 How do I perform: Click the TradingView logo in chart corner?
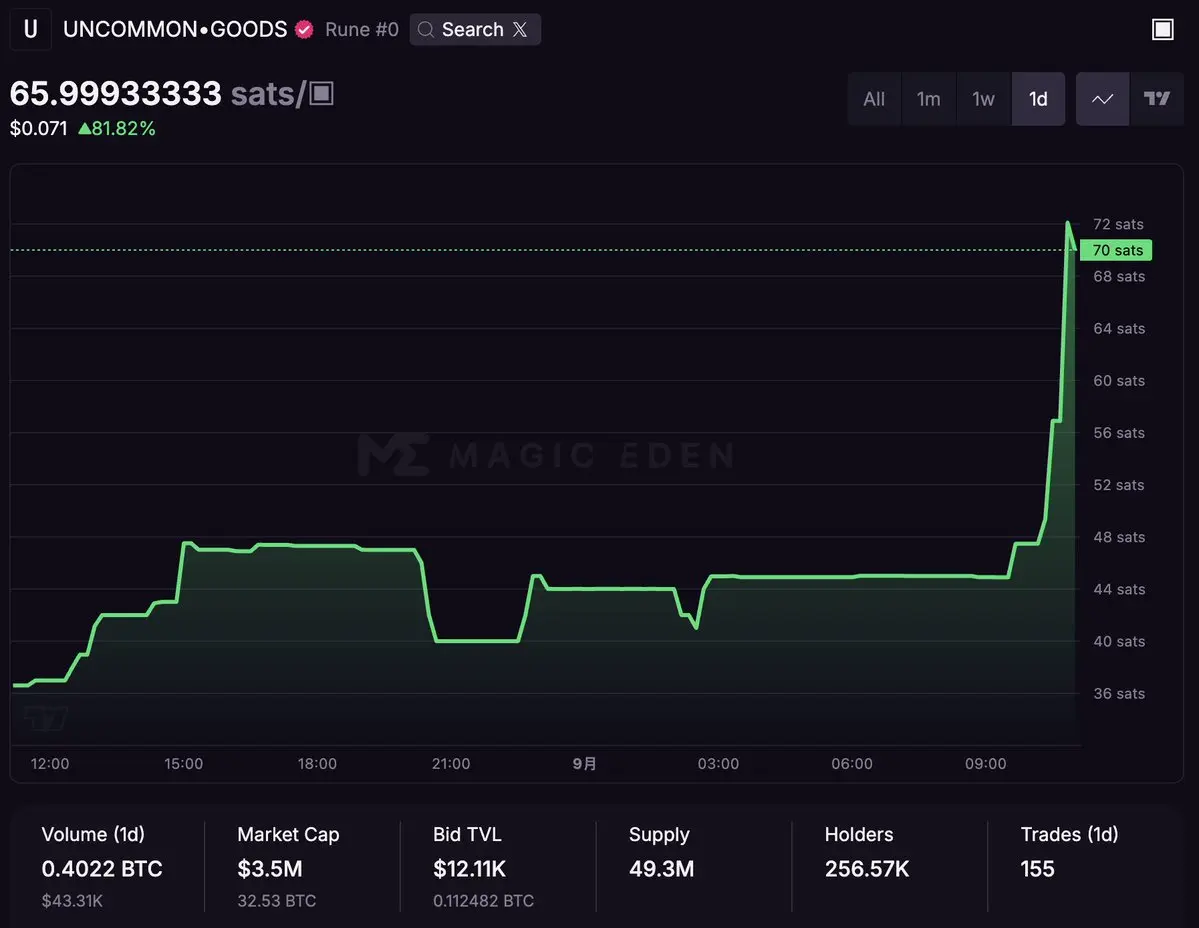[46, 719]
